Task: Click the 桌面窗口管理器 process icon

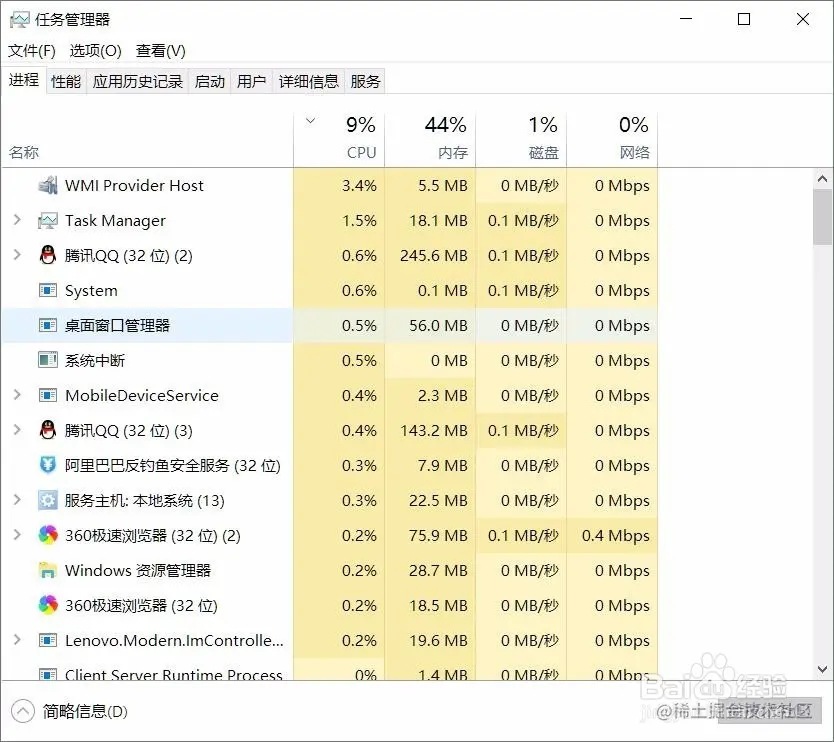Action: pyautogui.click(x=48, y=325)
